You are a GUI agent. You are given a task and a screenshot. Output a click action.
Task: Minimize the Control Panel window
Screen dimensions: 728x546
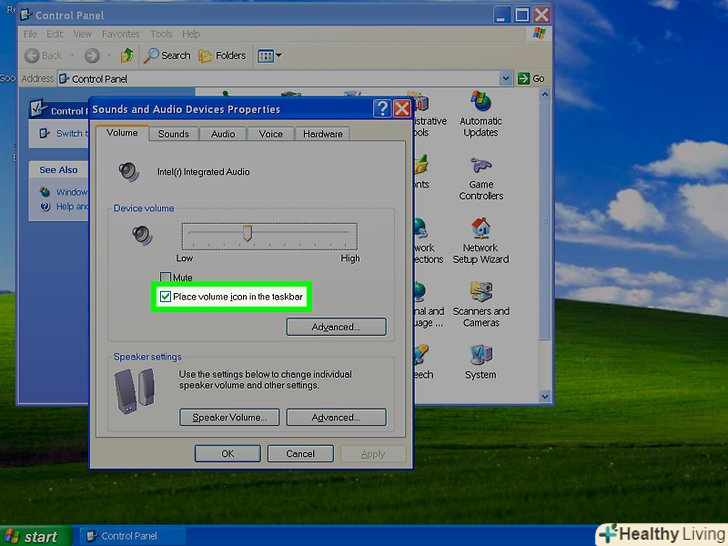pos(500,15)
